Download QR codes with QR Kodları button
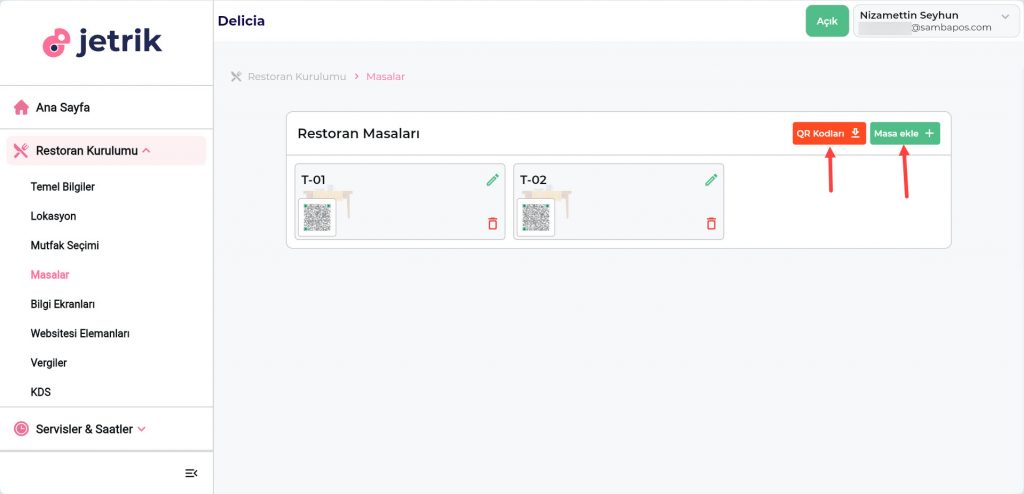 [x=828, y=134]
